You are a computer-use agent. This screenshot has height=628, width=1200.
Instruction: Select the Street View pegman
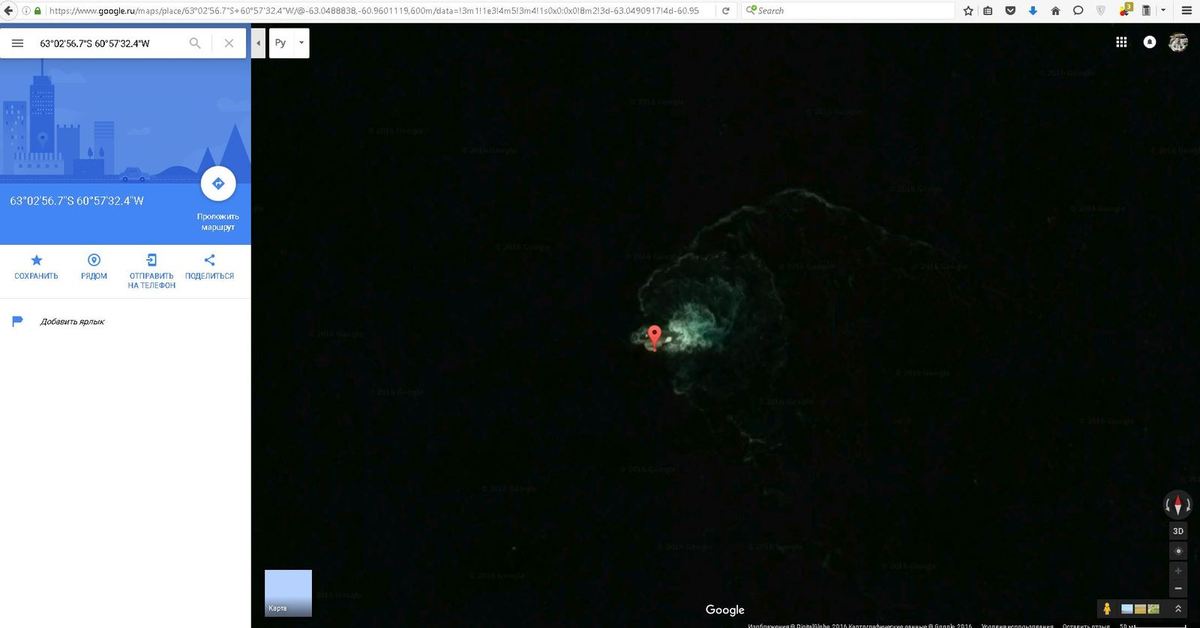[x=1107, y=609]
